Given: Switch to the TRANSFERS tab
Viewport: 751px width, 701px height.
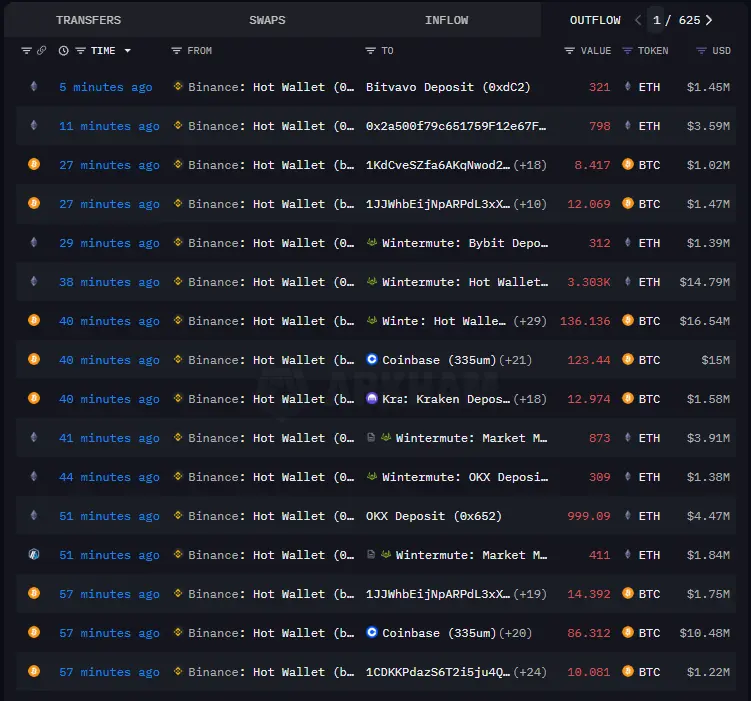Looking at the screenshot, I should (x=88, y=20).
